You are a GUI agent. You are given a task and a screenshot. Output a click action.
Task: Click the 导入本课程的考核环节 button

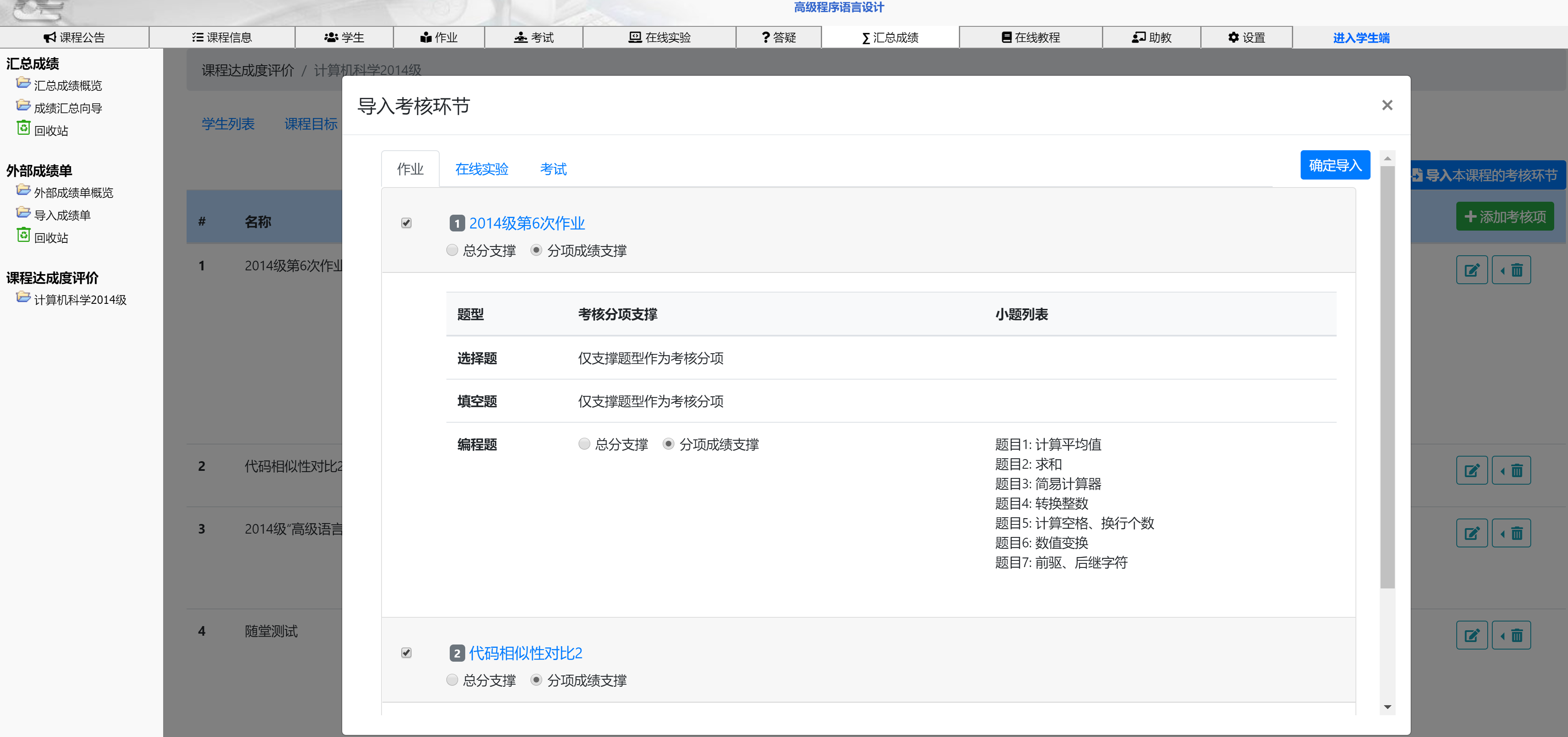(x=1488, y=175)
